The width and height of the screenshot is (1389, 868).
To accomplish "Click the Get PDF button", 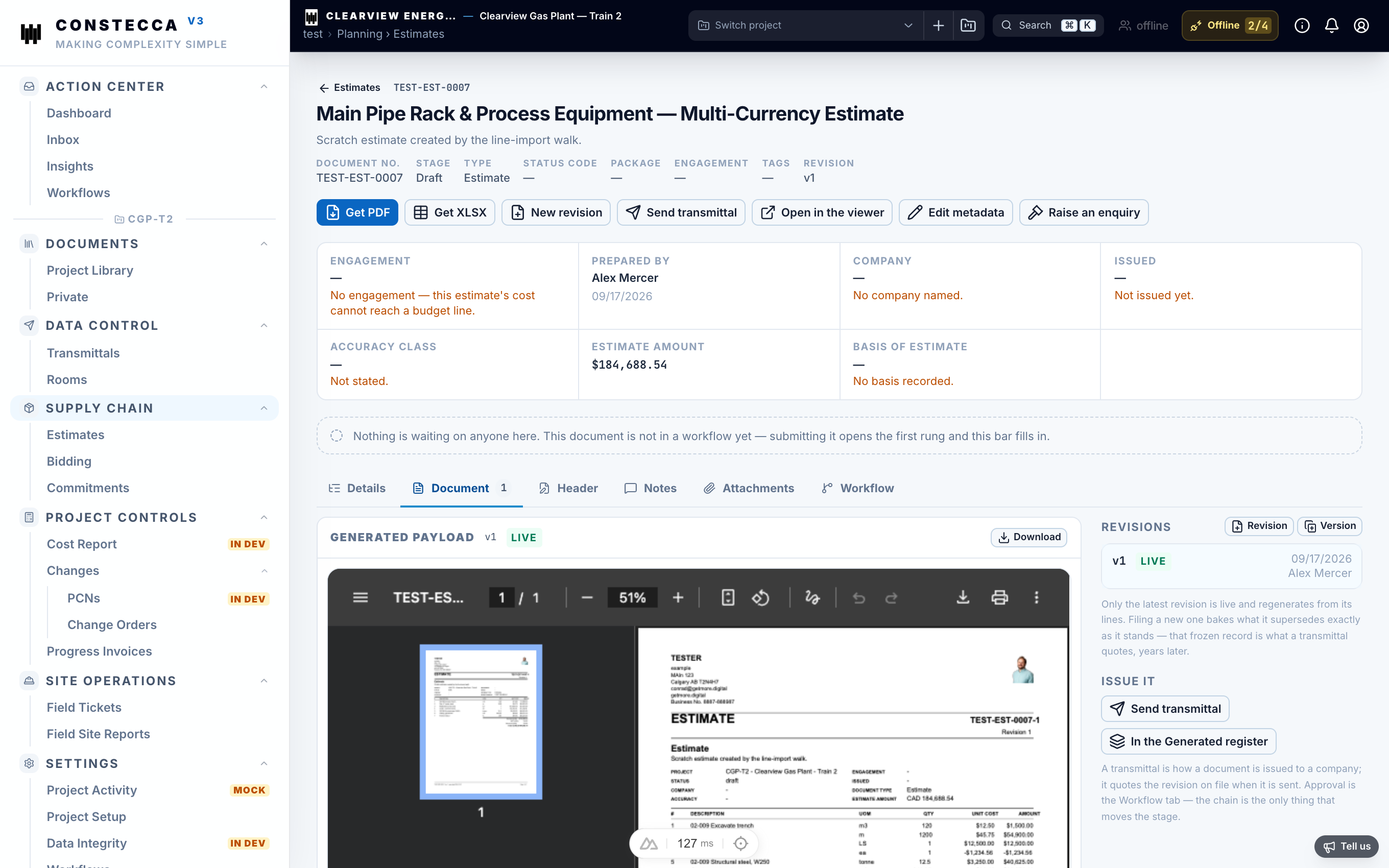I will (357, 212).
